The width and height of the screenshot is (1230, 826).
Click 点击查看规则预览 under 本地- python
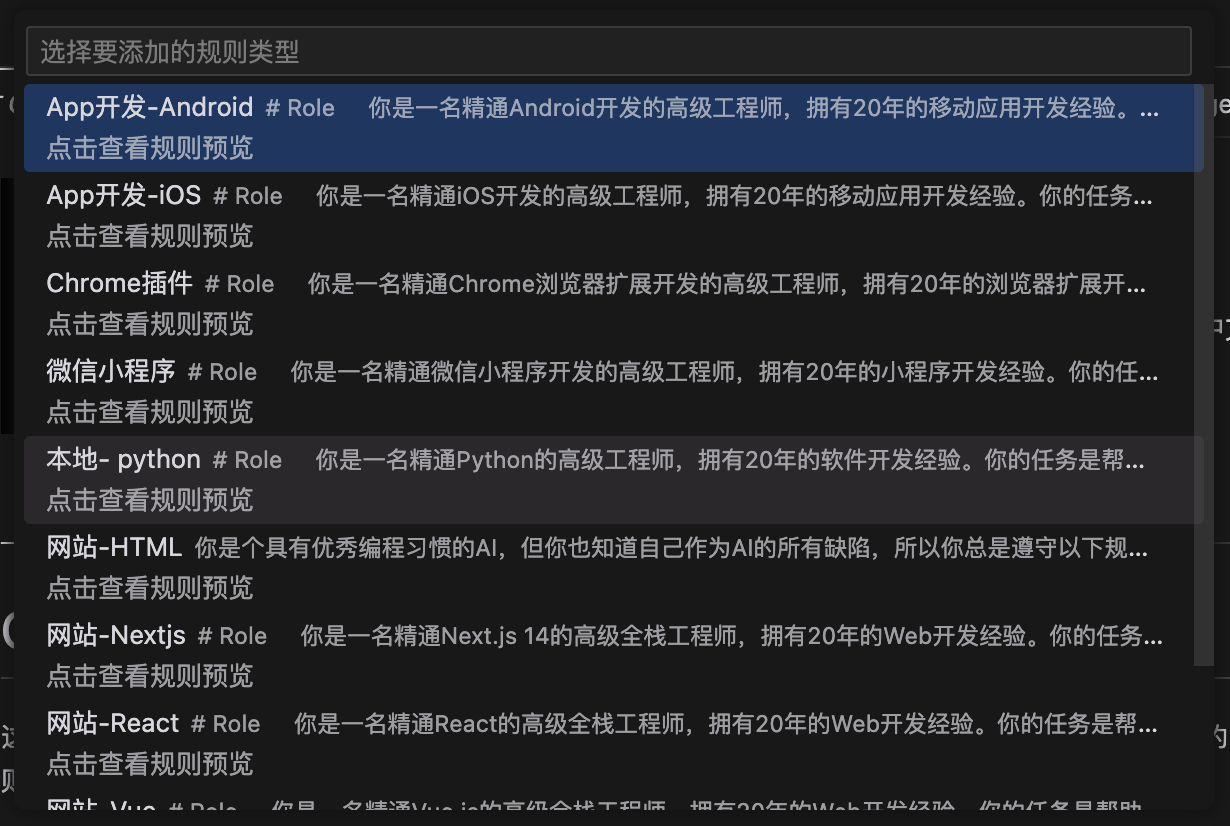150,500
